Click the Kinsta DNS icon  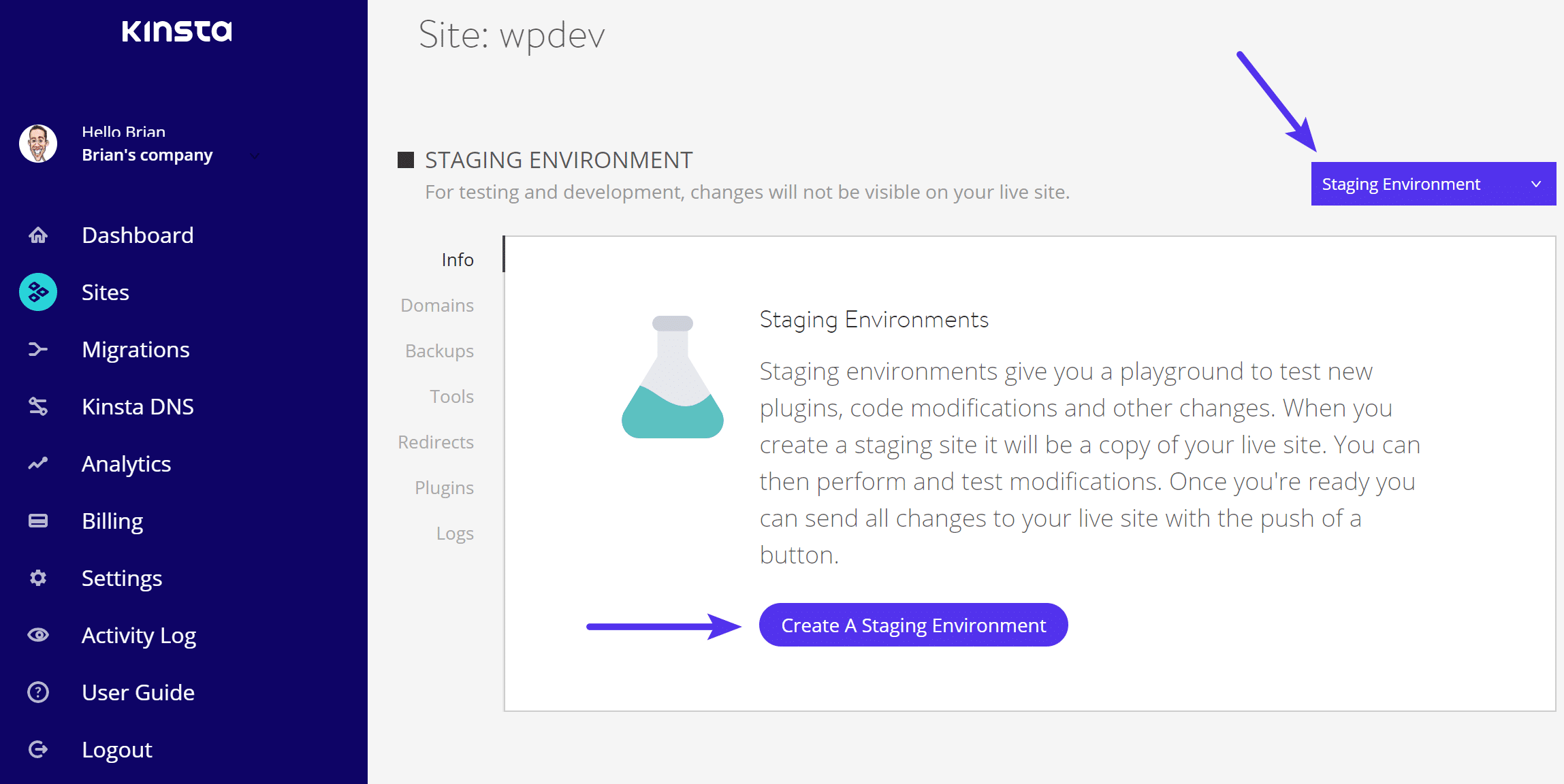click(38, 406)
